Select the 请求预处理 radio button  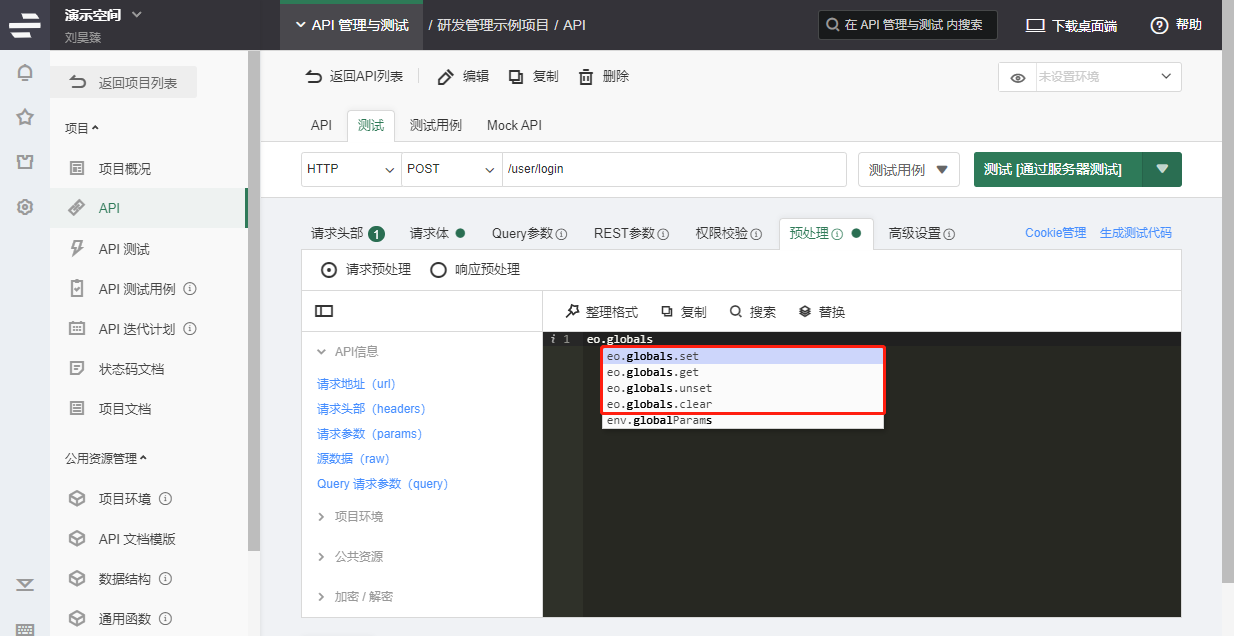[x=329, y=269]
